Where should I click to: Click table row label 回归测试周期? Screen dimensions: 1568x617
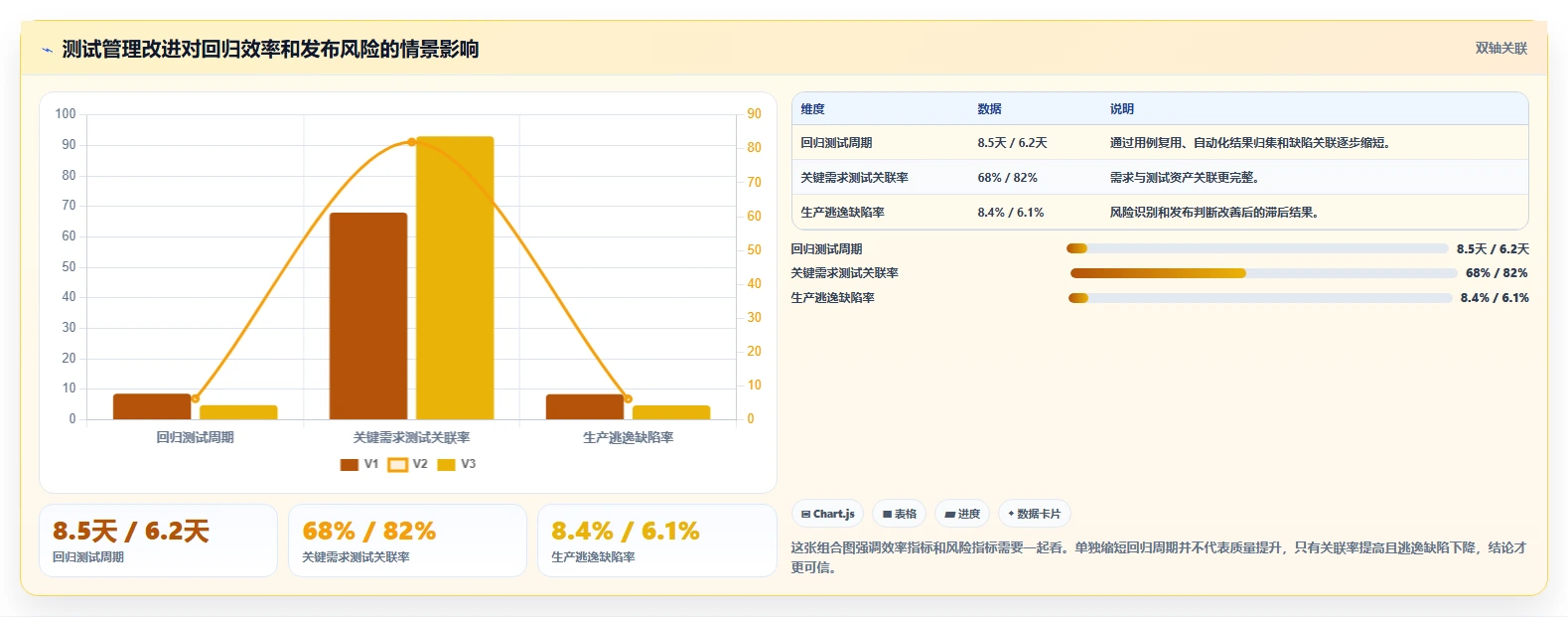[x=836, y=143]
